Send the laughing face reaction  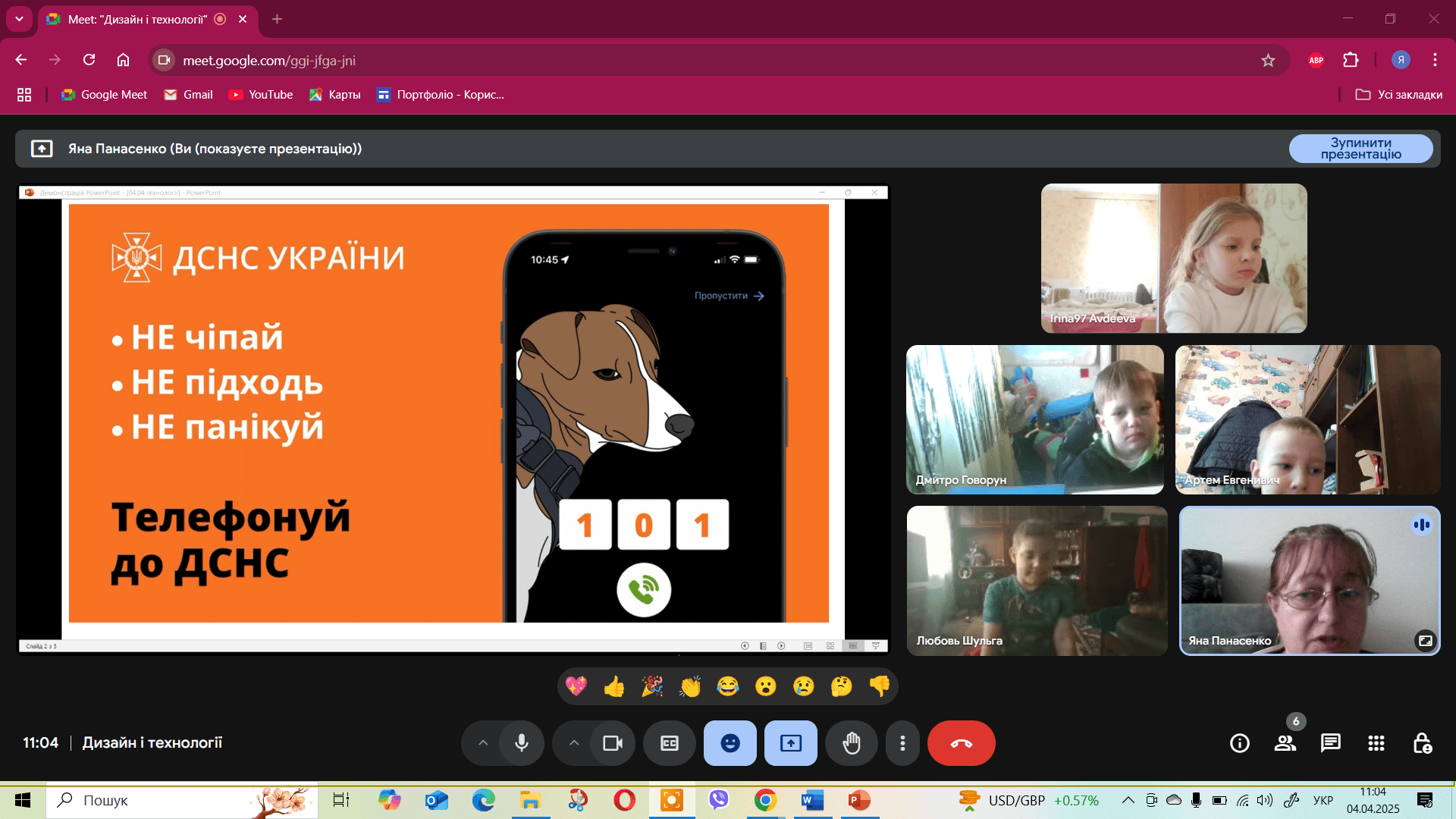point(728,686)
